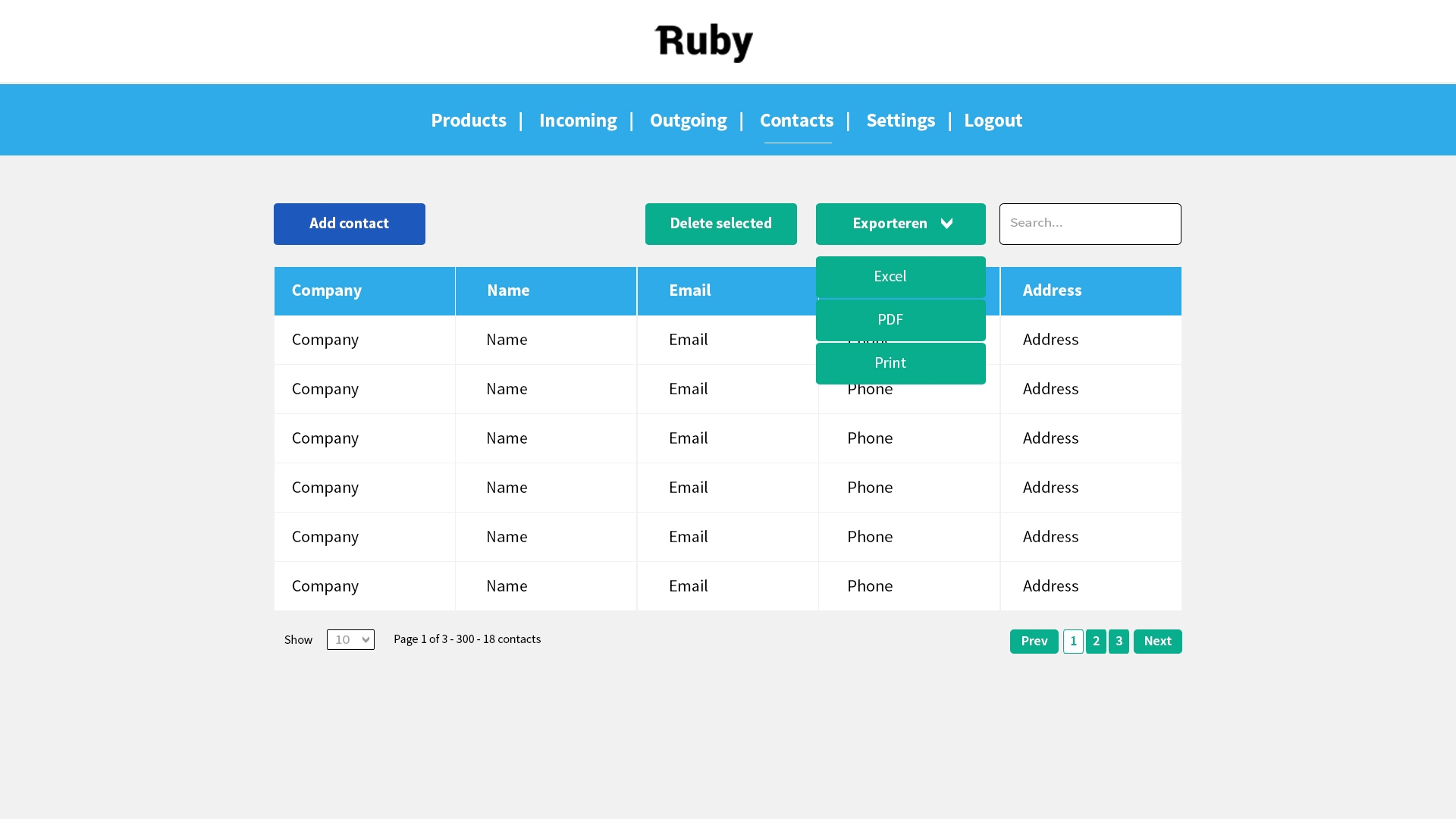Choose Excel export option
Screen dimensions: 1456x819
coord(900,277)
